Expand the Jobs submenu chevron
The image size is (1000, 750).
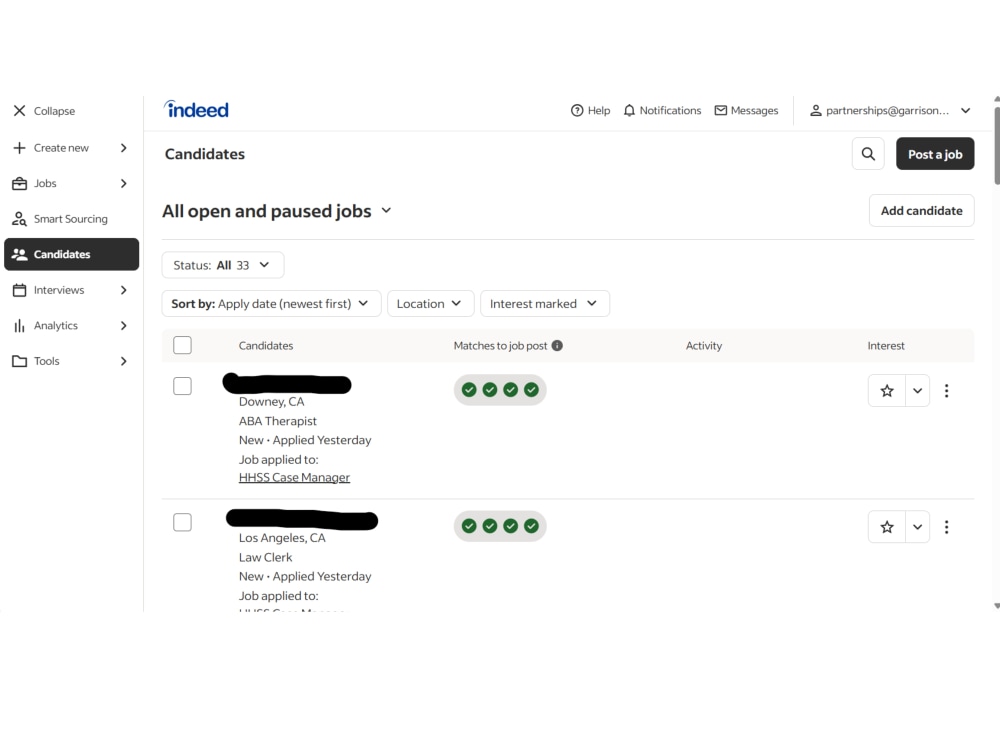click(124, 184)
